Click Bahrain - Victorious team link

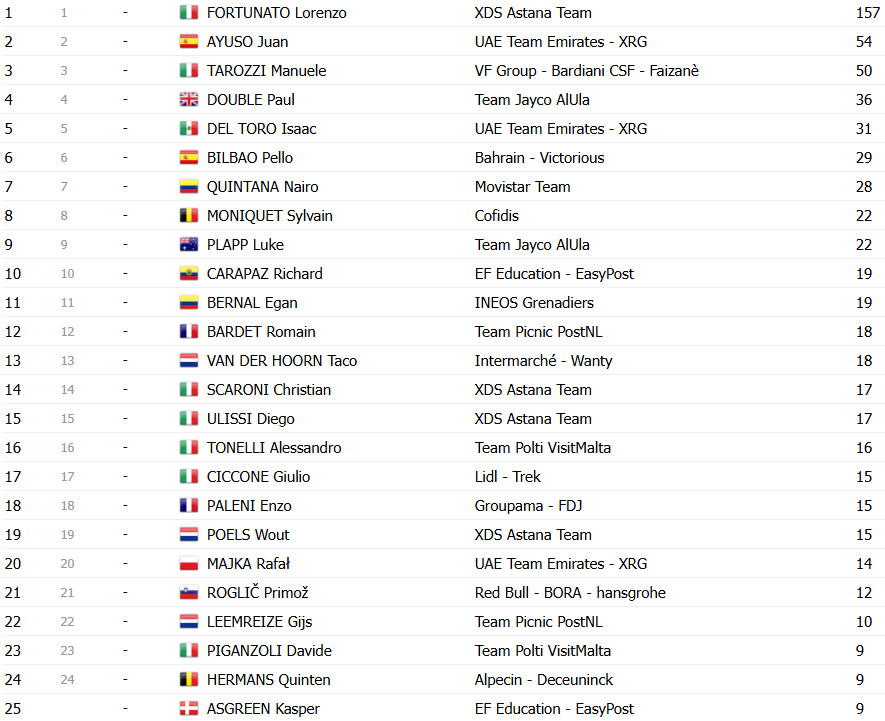539,158
